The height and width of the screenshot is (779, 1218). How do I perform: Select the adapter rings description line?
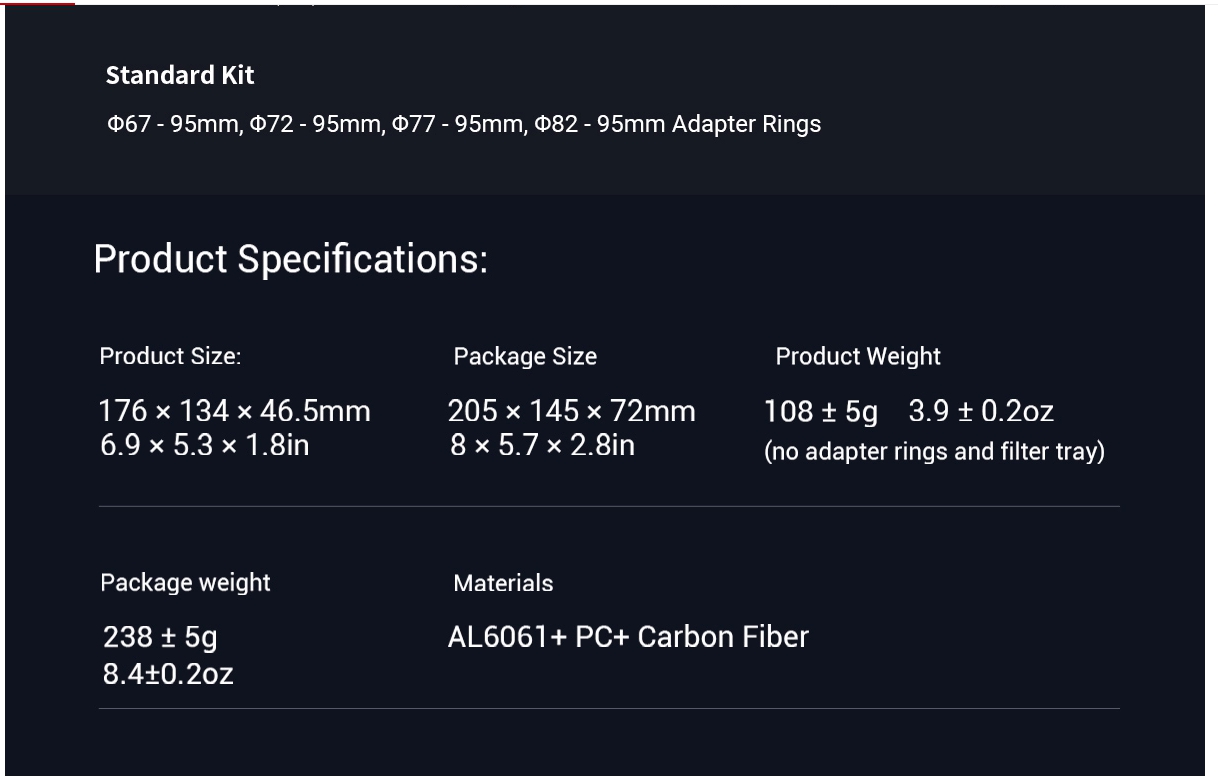(x=464, y=124)
